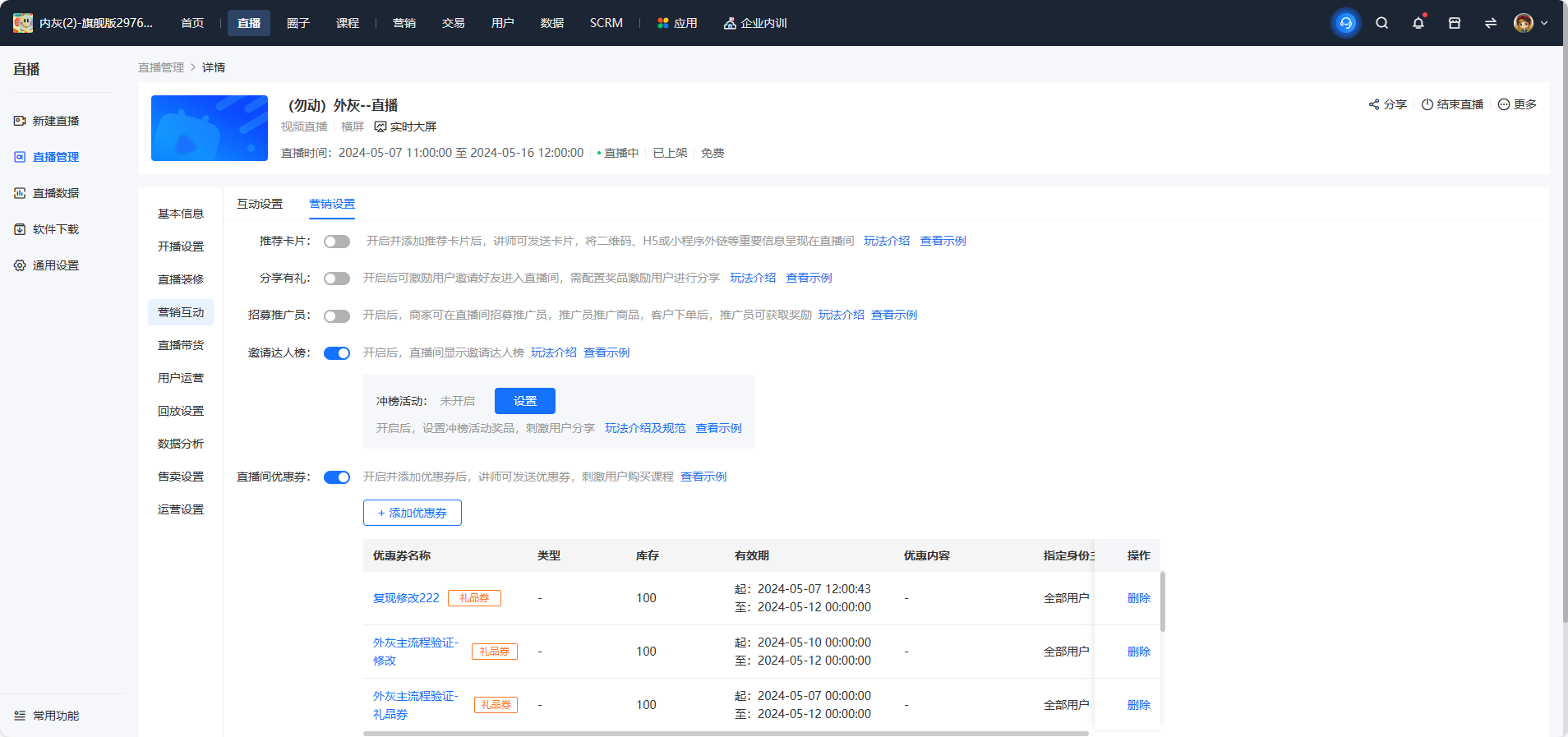Open 圈子 in top navigation
This screenshot has width=1568, height=737.
click(298, 23)
